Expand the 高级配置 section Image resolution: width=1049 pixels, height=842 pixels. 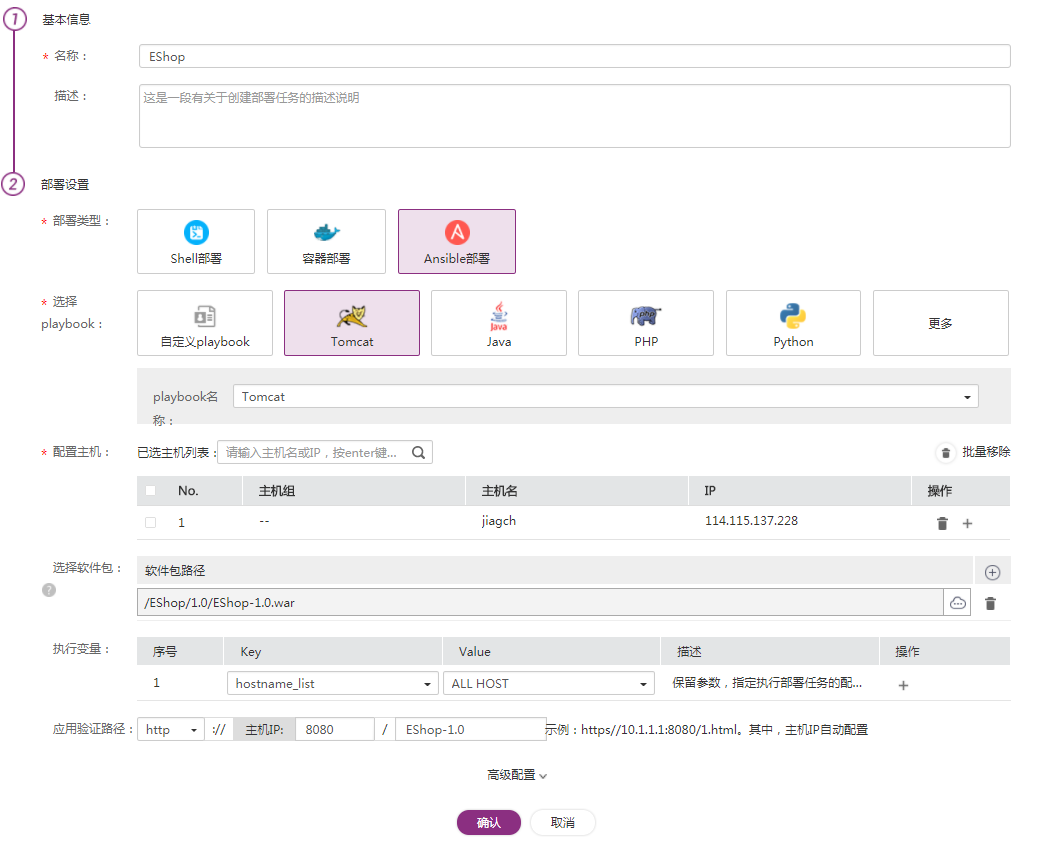pos(516,775)
